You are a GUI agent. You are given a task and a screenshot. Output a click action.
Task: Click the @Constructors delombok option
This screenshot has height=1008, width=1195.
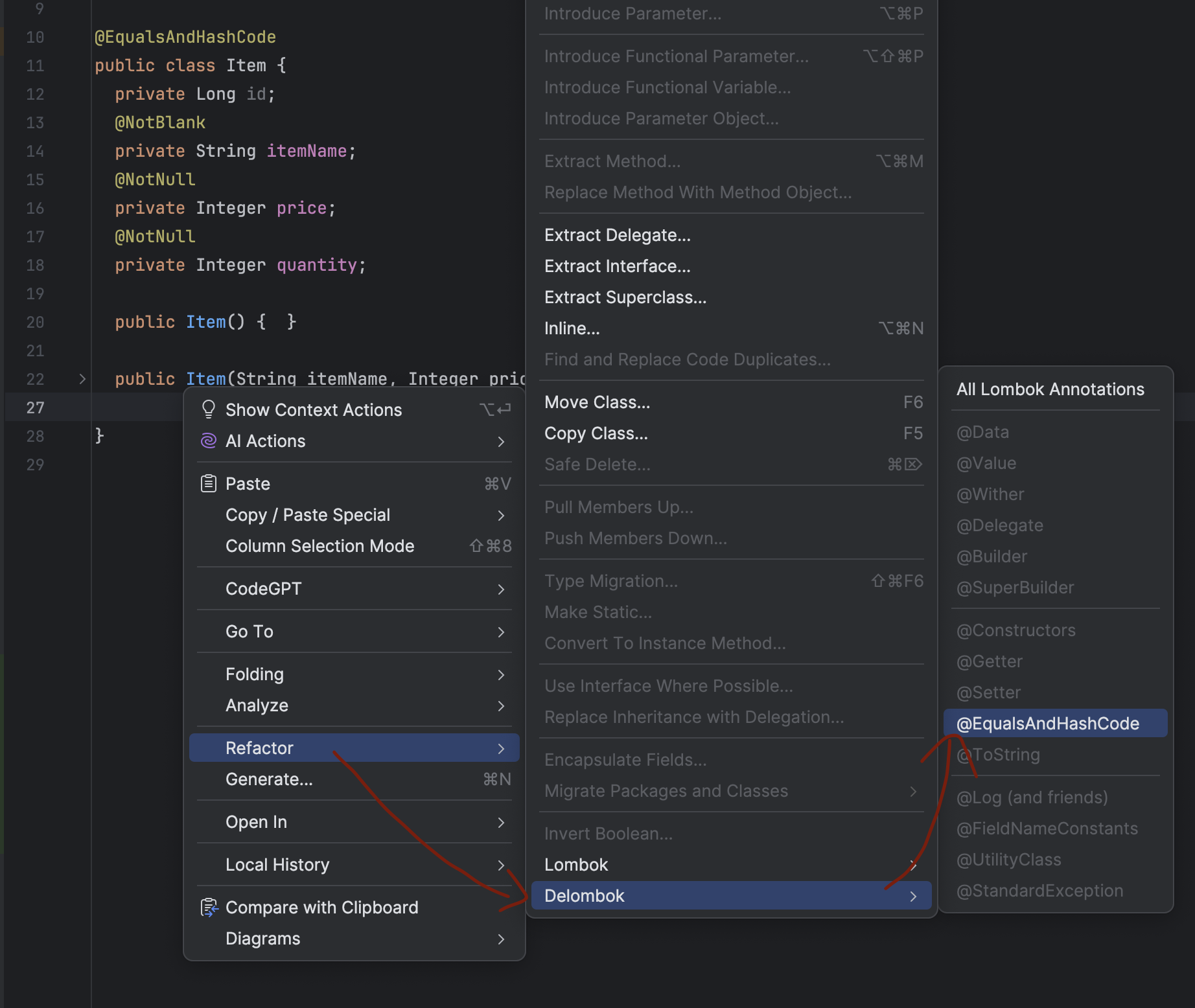click(1055, 630)
